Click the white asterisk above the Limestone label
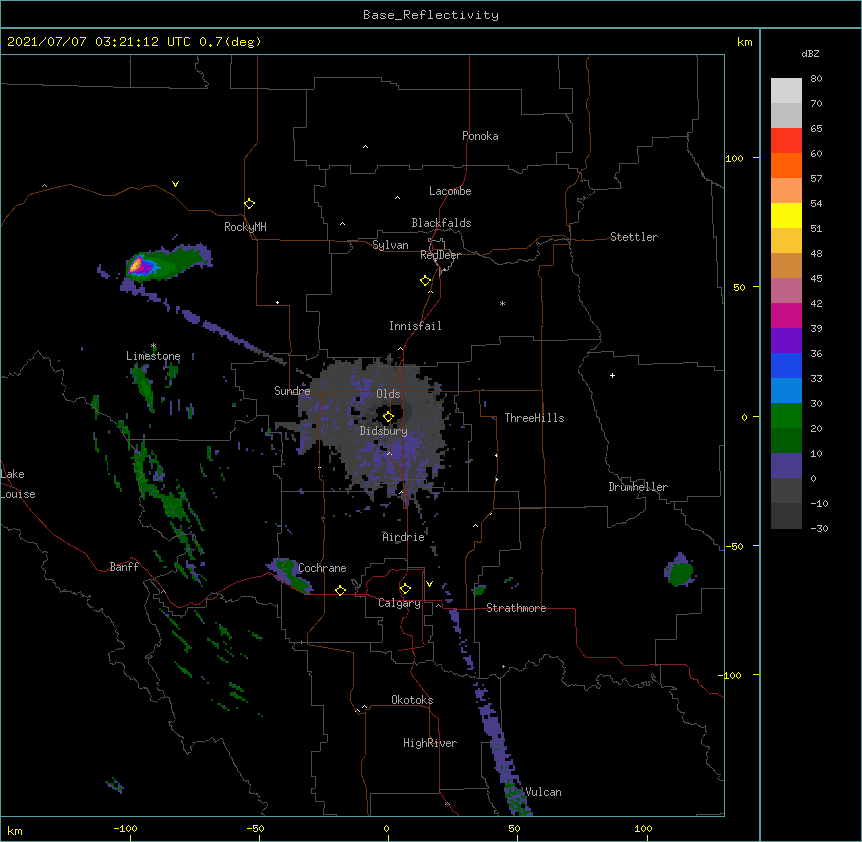Screen dimensions: 862x842 pos(153,346)
